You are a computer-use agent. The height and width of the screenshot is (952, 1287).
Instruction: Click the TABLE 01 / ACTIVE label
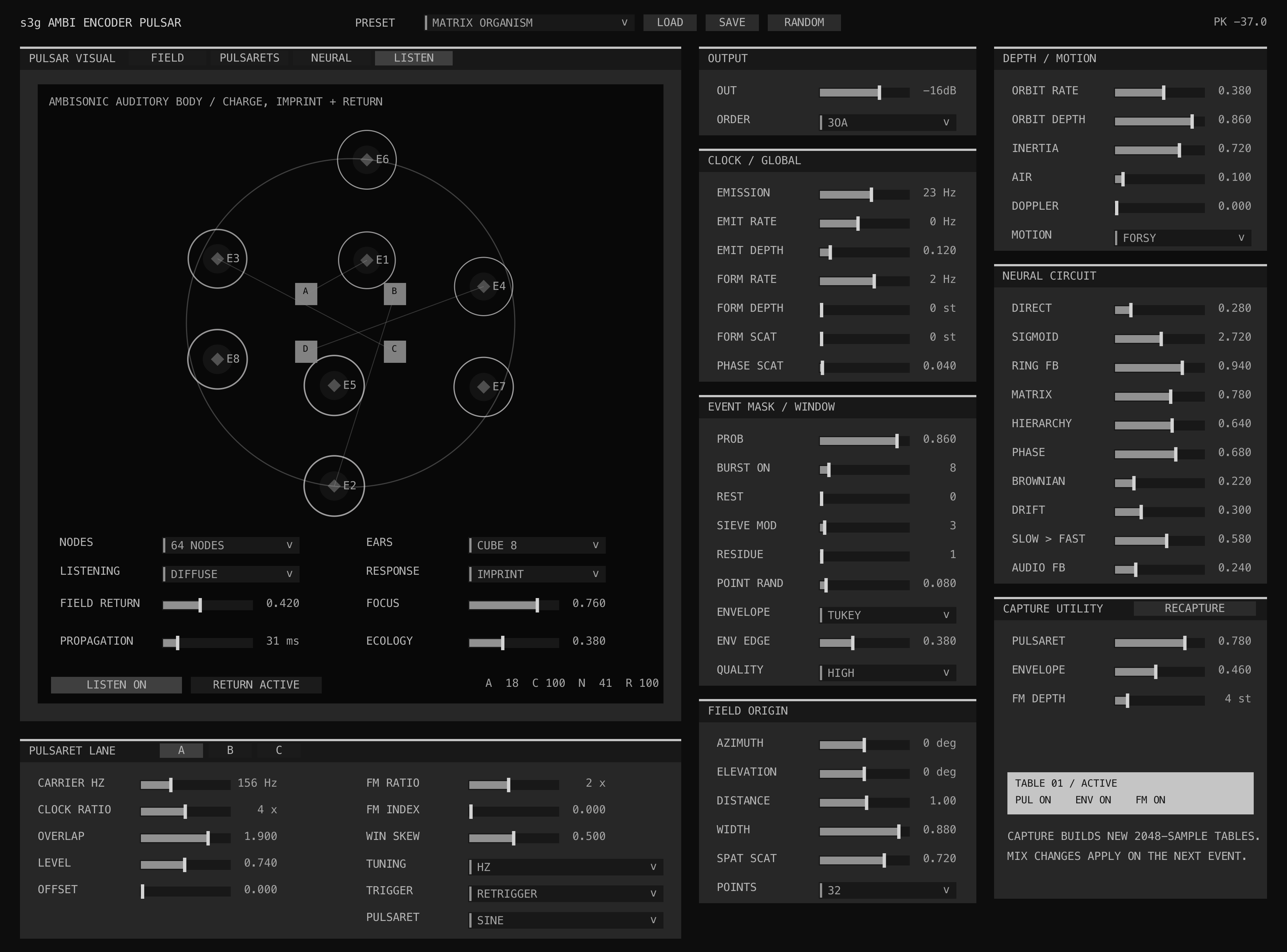point(1066,783)
